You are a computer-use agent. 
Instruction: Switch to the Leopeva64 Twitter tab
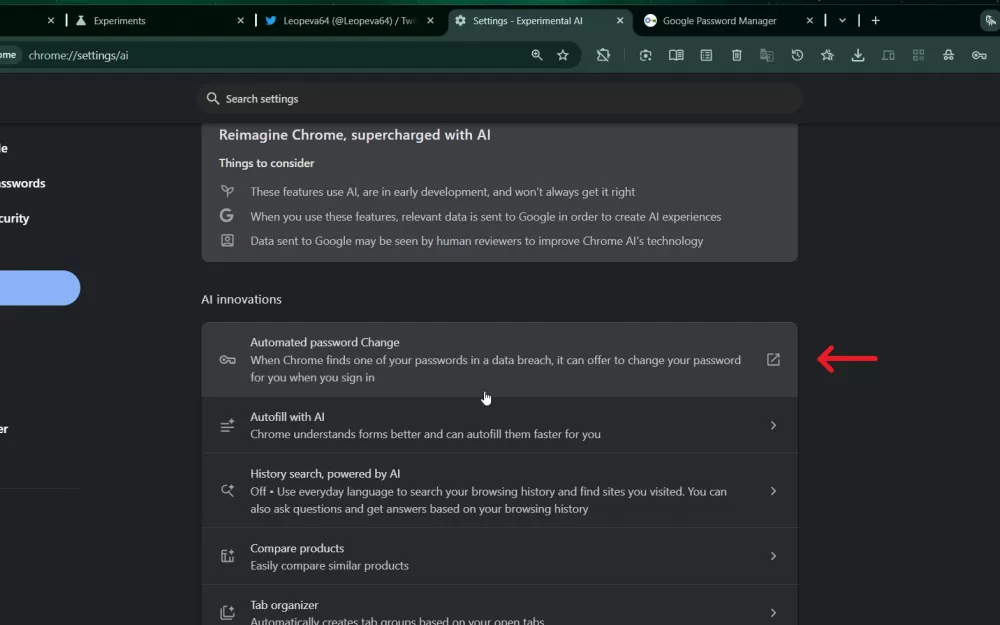pos(349,20)
